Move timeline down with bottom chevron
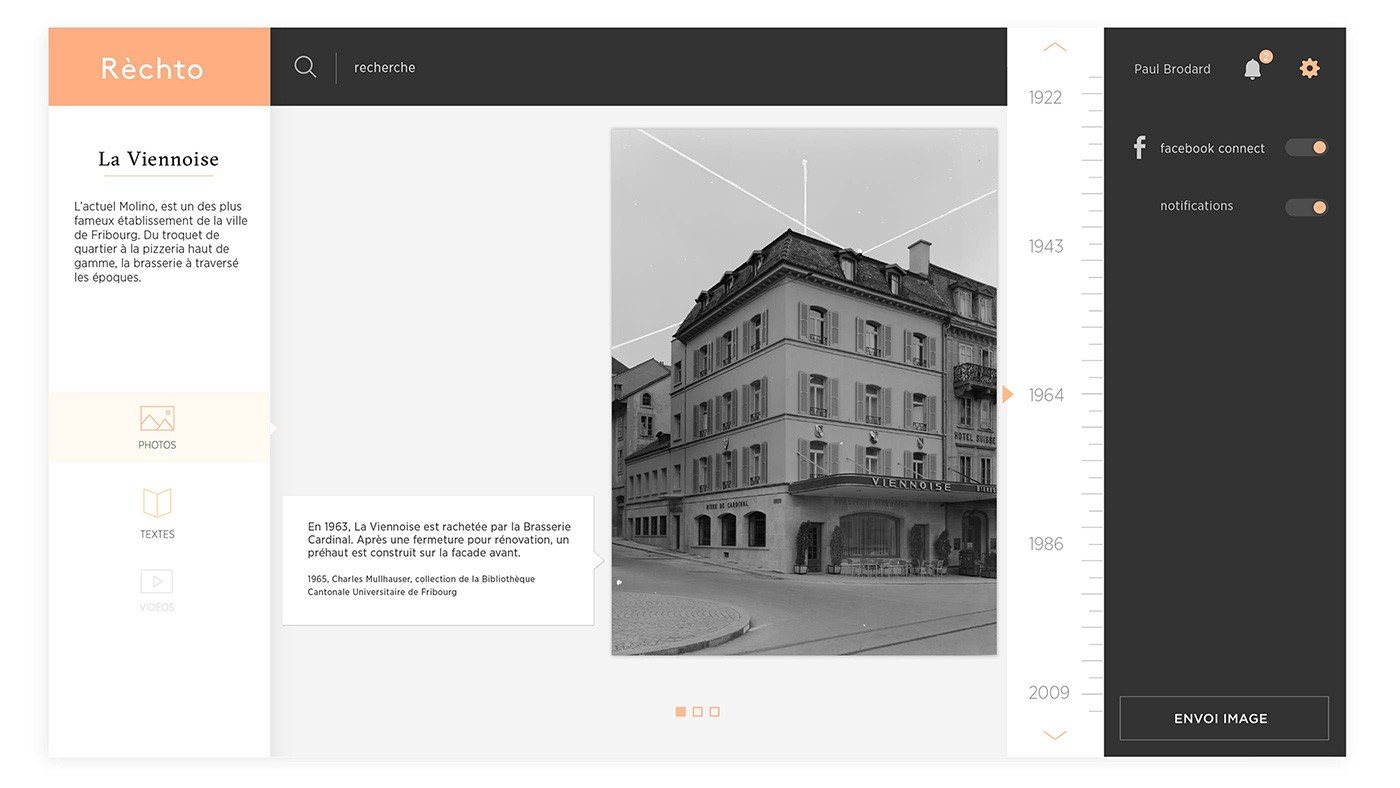The width and height of the screenshot is (1400, 788). [1055, 735]
